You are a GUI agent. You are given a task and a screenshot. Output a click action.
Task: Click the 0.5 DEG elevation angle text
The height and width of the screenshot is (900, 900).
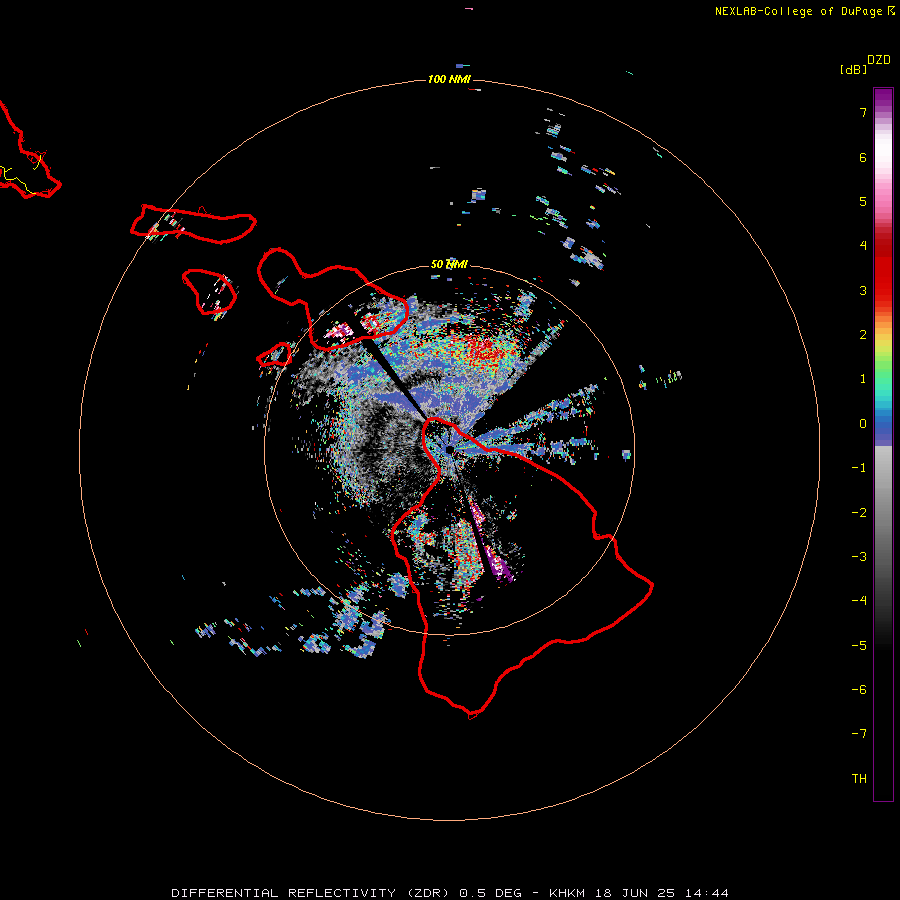[x=491, y=893]
